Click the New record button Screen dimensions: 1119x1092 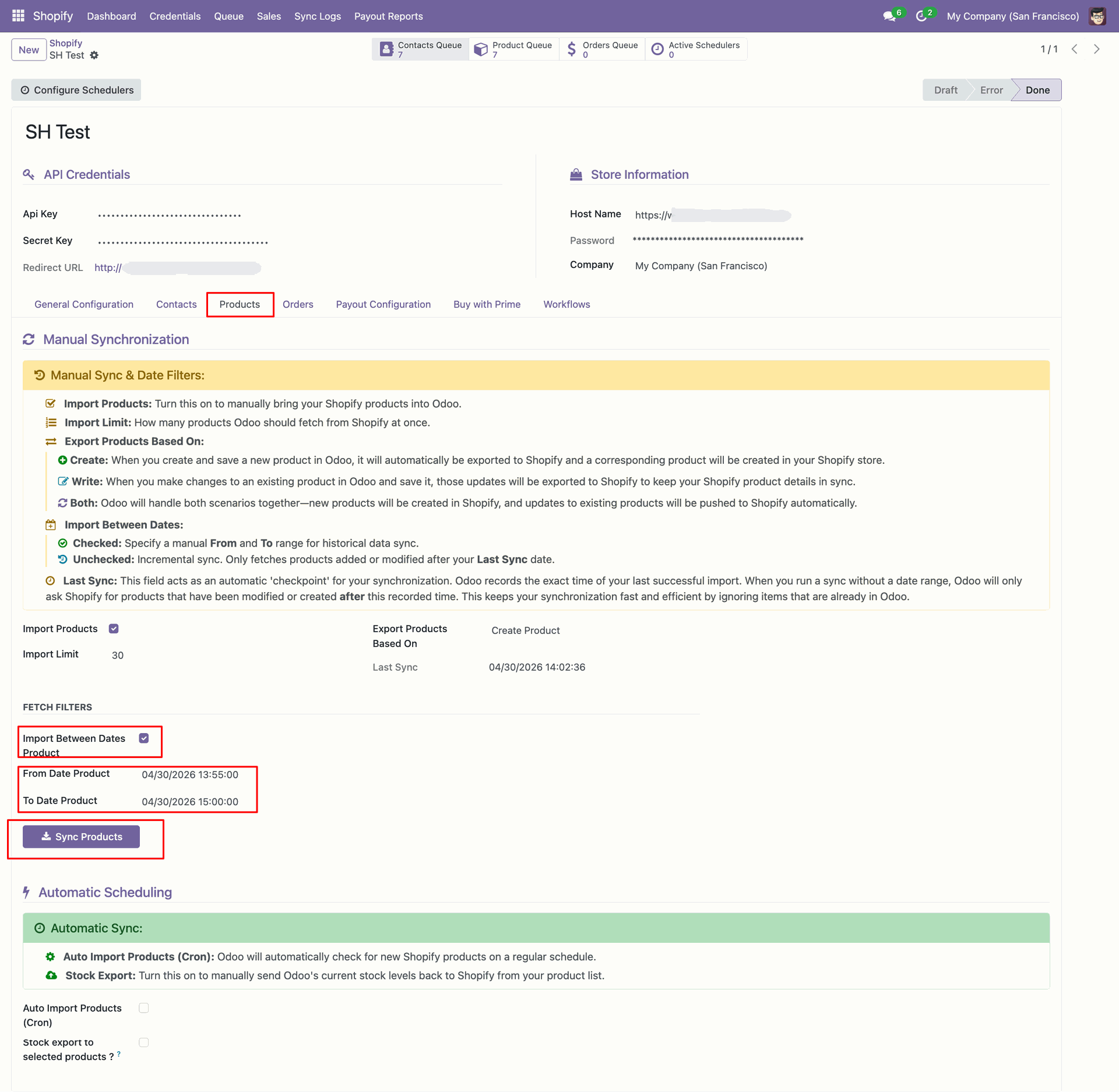click(x=29, y=50)
